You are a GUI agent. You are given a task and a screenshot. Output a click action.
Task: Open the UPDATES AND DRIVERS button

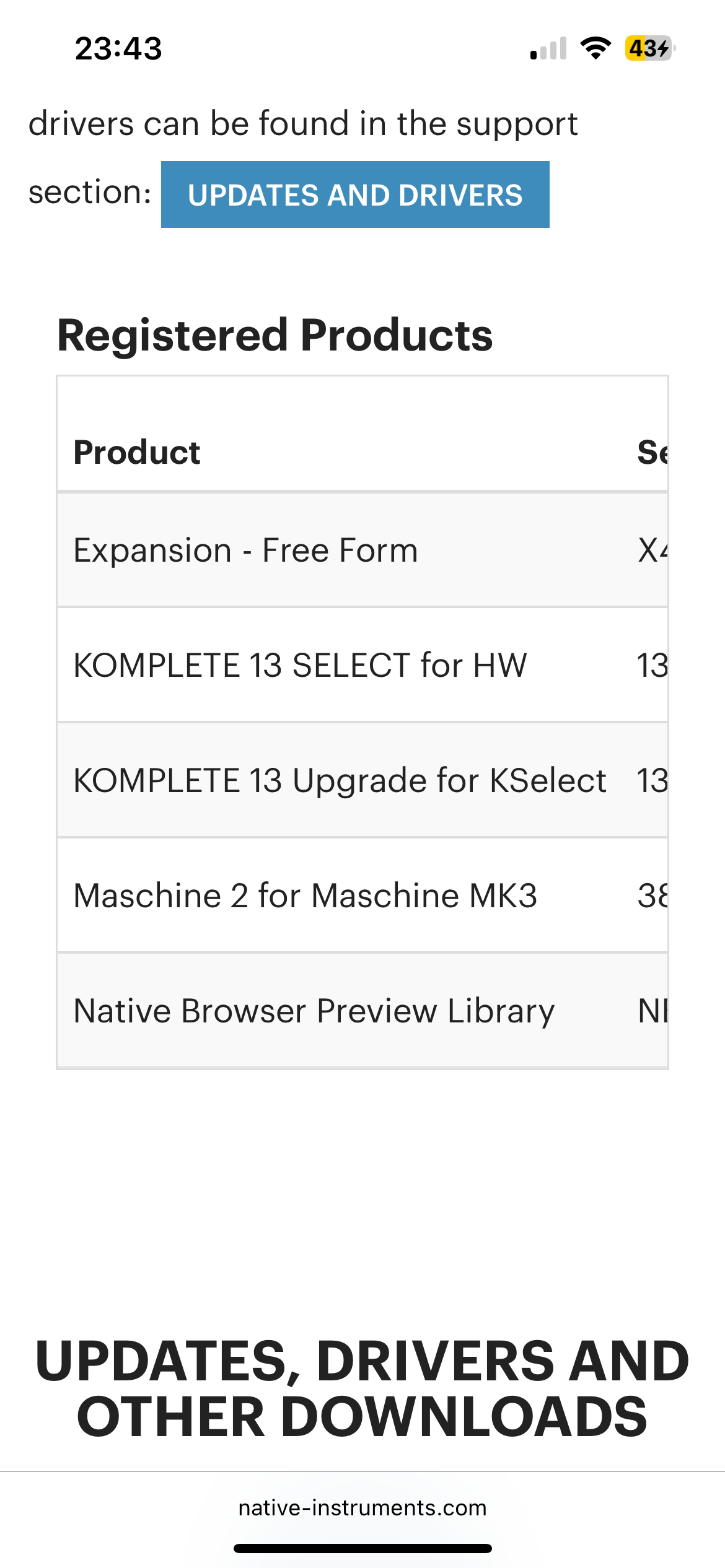click(x=355, y=194)
